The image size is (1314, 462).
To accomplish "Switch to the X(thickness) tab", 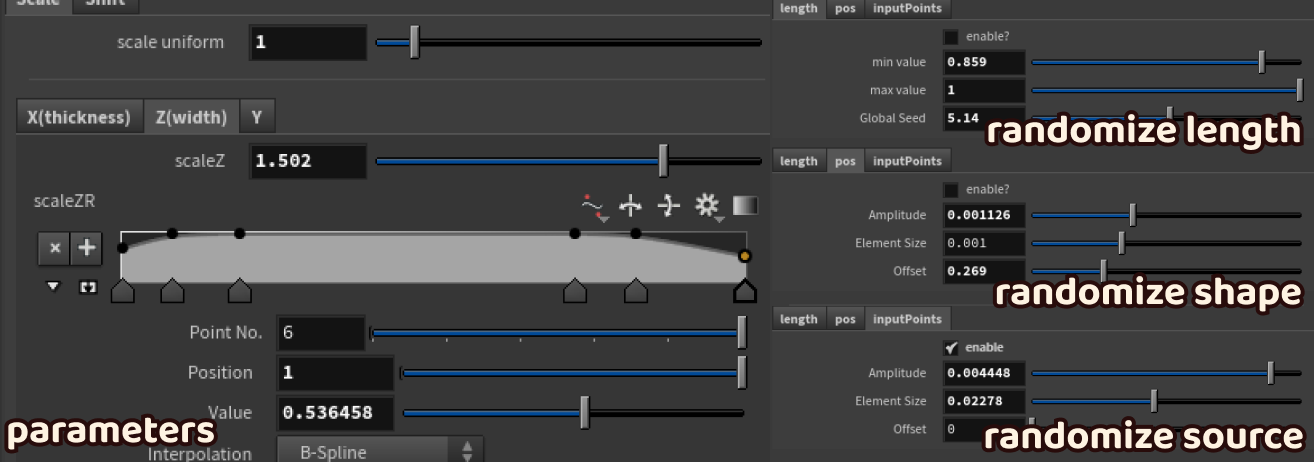I will point(79,117).
